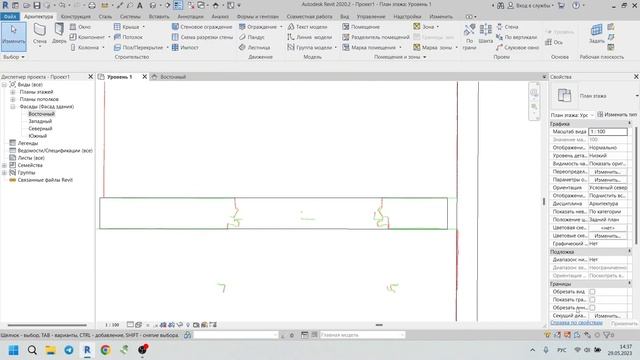Toggle Обрезать вид checkbox
The width and height of the screenshot is (640, 360).
point(592,292)
